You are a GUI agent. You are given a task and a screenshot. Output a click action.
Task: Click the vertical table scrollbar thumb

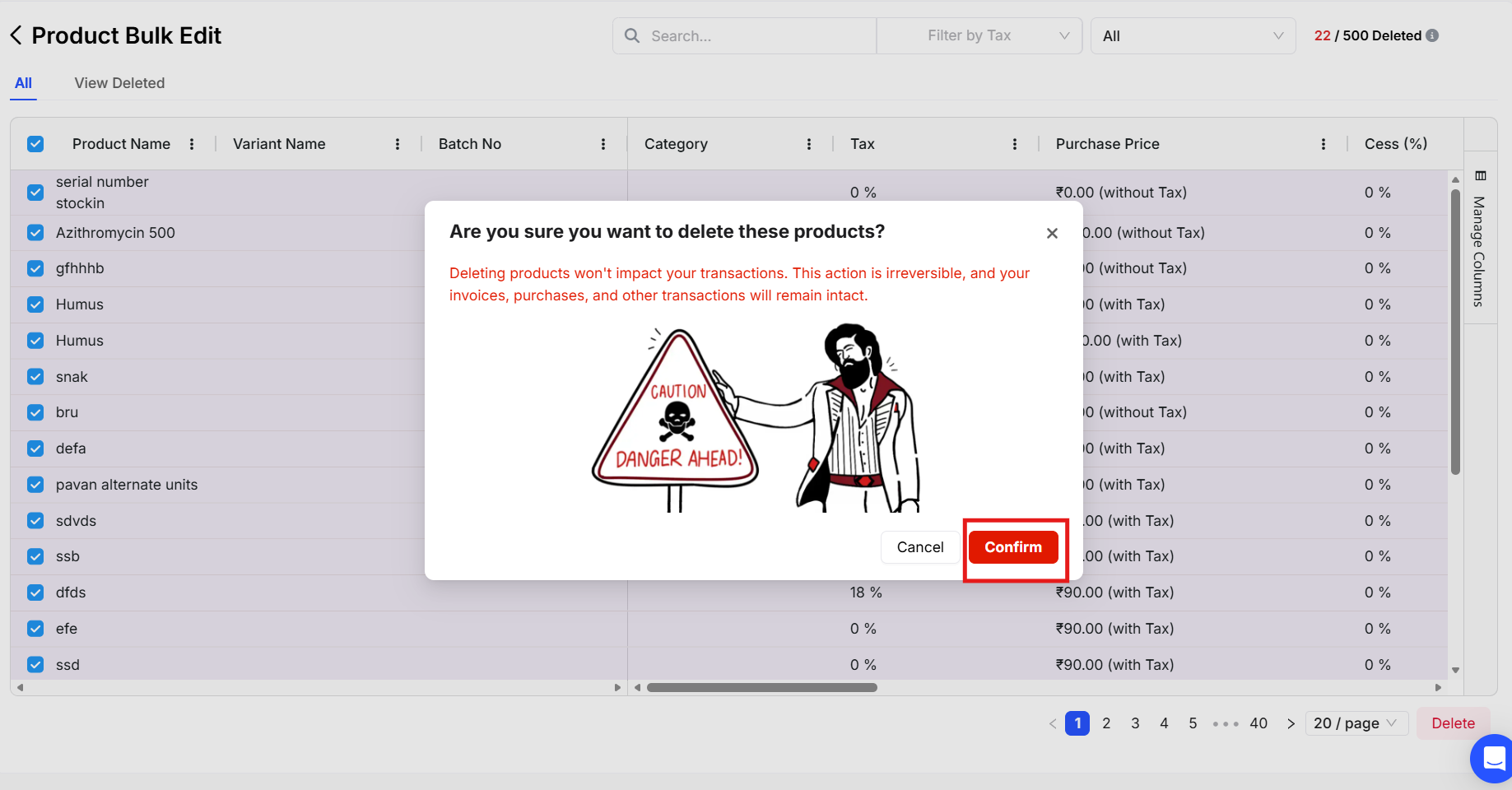[1455, 332]
